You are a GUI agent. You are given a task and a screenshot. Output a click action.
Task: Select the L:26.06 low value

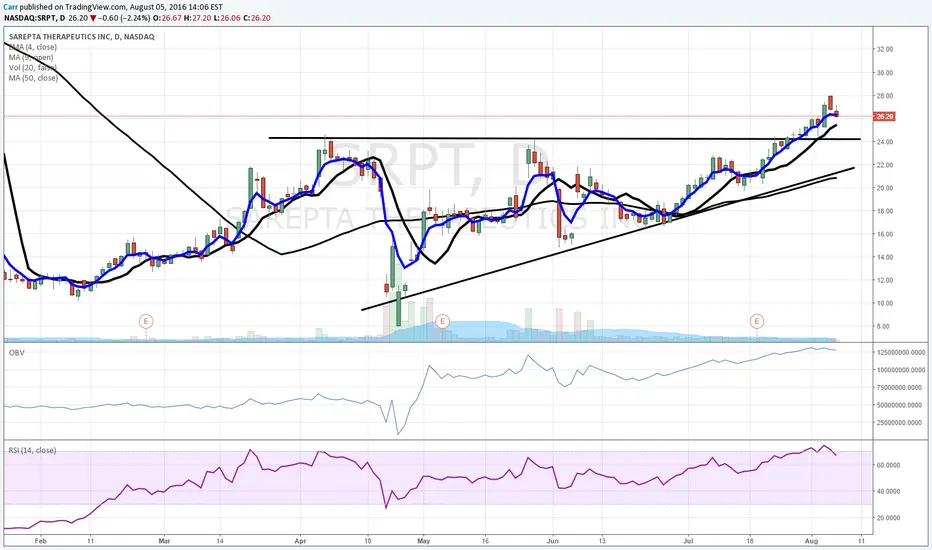225,18
